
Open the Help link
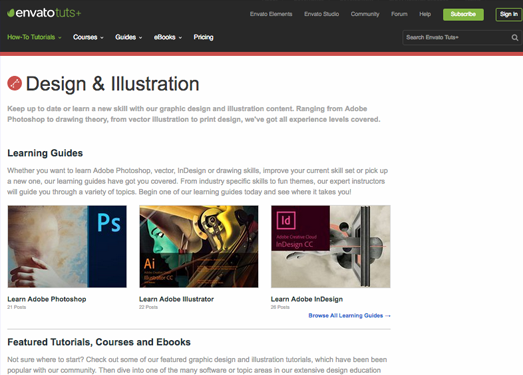(425, 14)
